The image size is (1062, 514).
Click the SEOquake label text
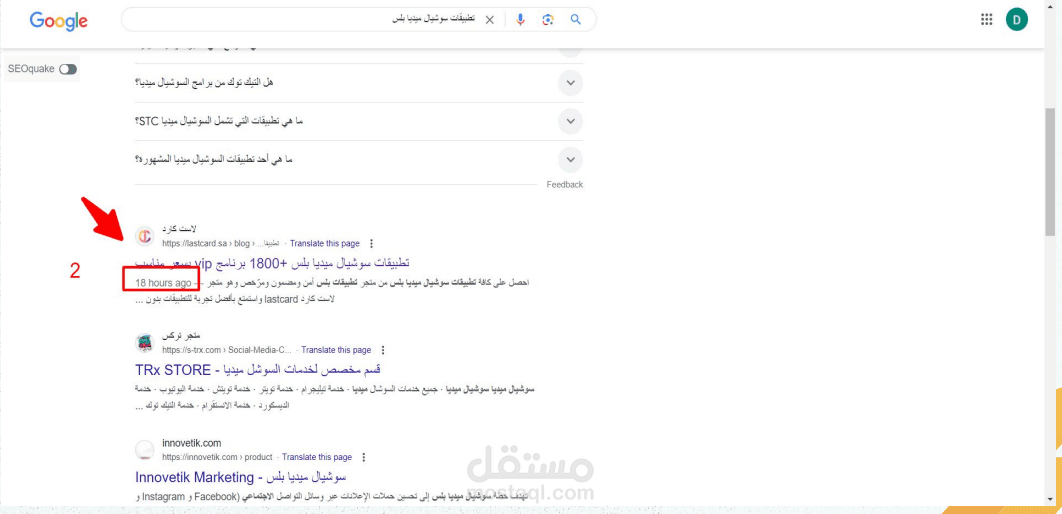(x=32, y=69)
